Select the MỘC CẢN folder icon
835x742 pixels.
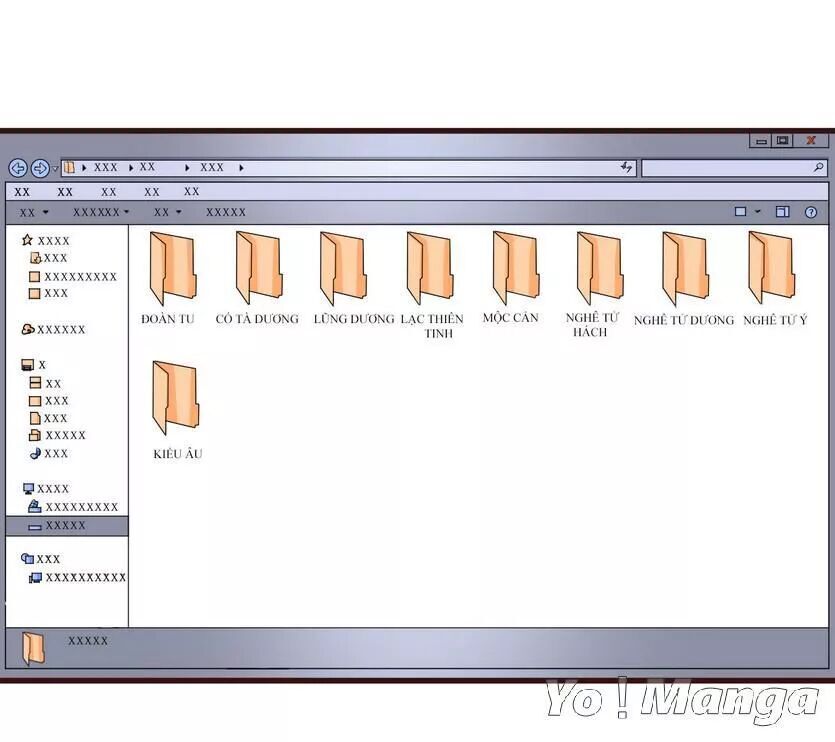coord(515,268)
